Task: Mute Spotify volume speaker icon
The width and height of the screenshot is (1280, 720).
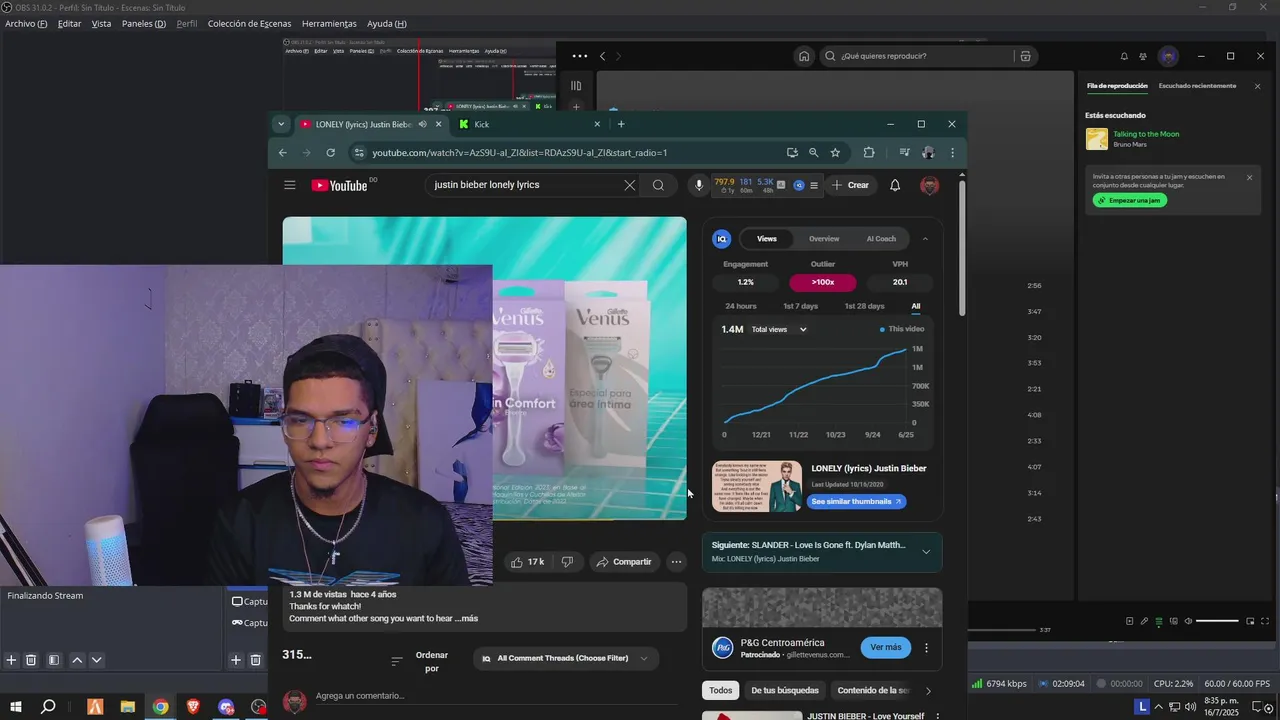Action: (x=1188, y=621)
